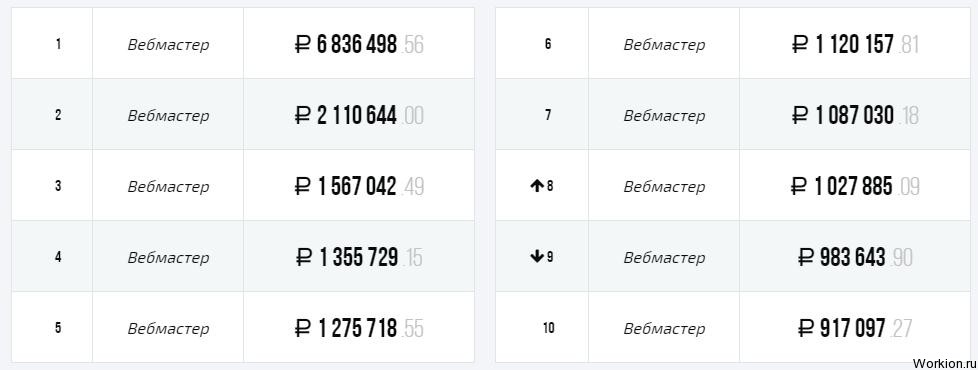Click the ruble symbol before 2 110 644
The width and height of the screenshot is (978, 370).
pyautogui.click(x=303, y=115)
